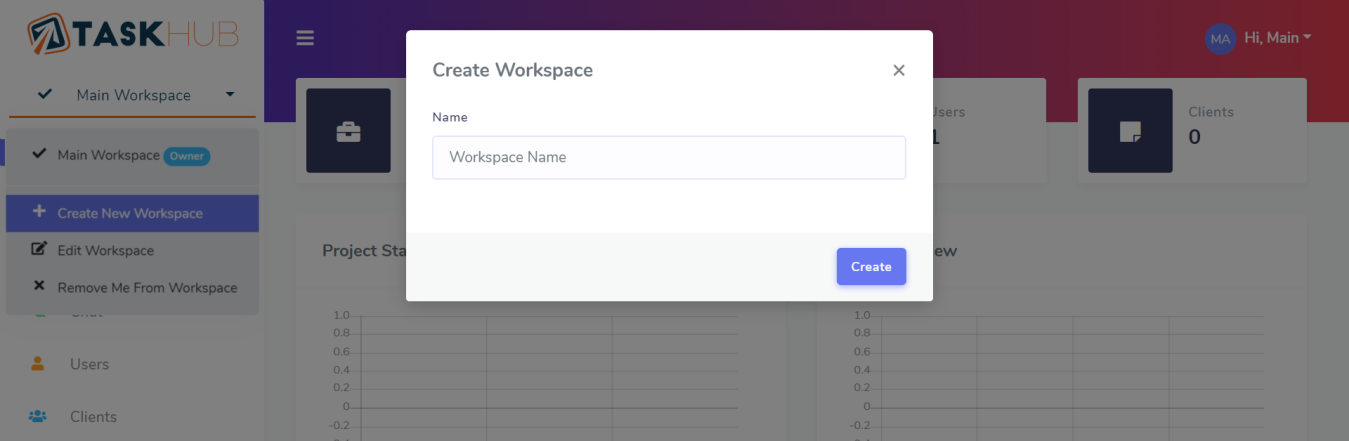Viewport: 1349px width, 441px height.
Task: Click the plus icon beside Create New Workspace
Action: pyautogui.click(x=39, y=212)
